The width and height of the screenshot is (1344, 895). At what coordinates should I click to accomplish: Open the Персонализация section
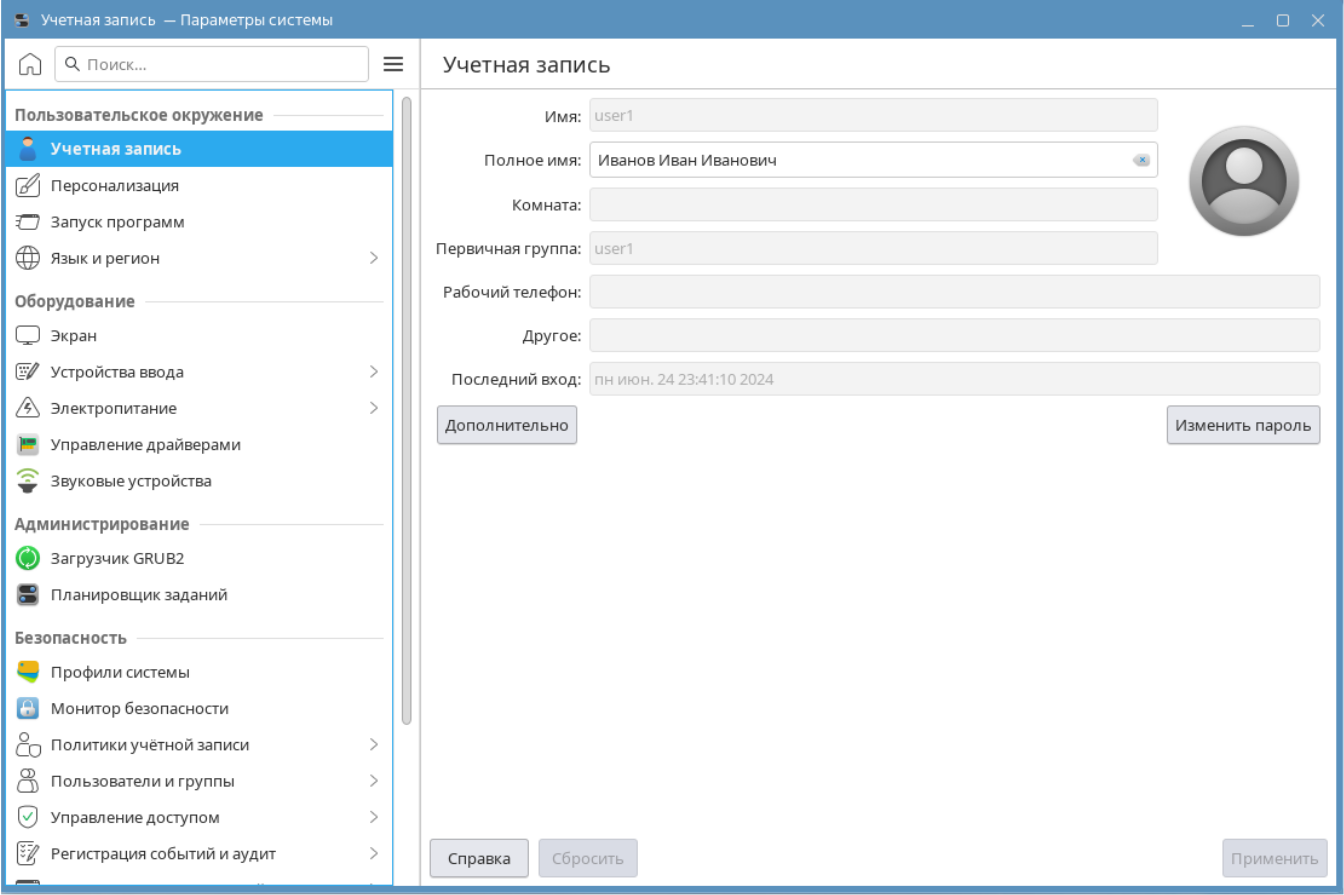pyautogui.click(x=114, y=185)
